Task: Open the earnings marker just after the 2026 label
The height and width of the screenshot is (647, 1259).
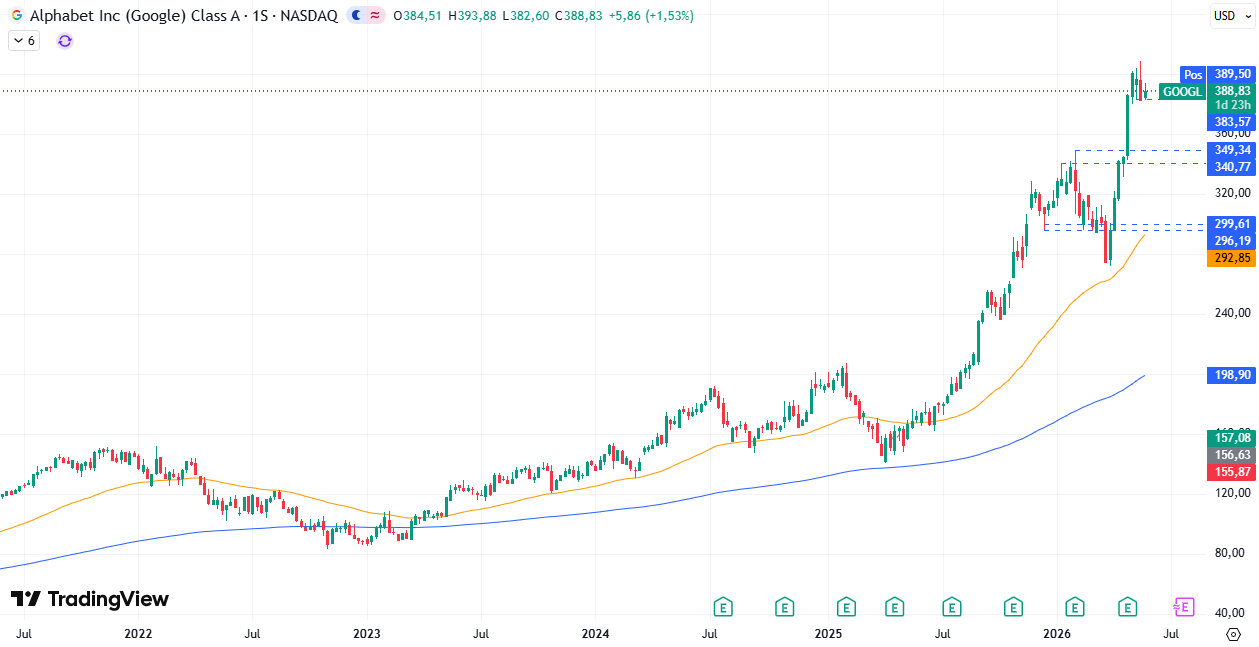Action: pos(1075,606)
